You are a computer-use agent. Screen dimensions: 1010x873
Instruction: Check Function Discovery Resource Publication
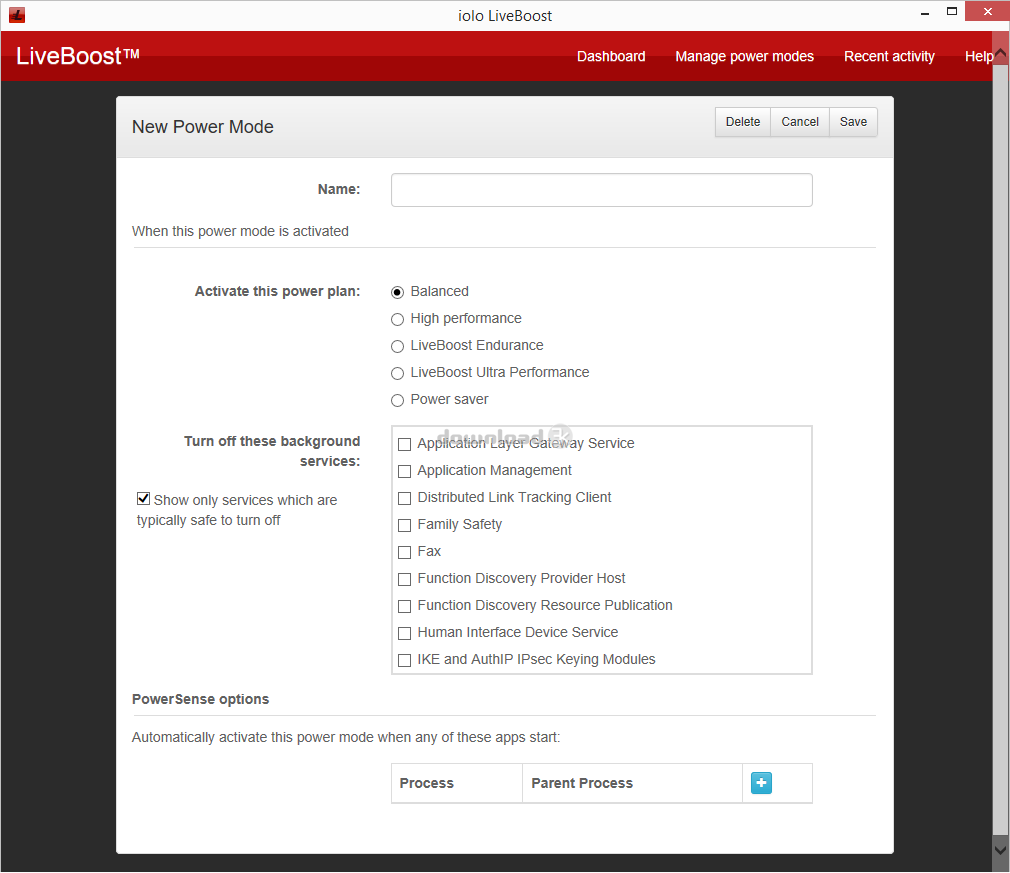pos(405,607)
